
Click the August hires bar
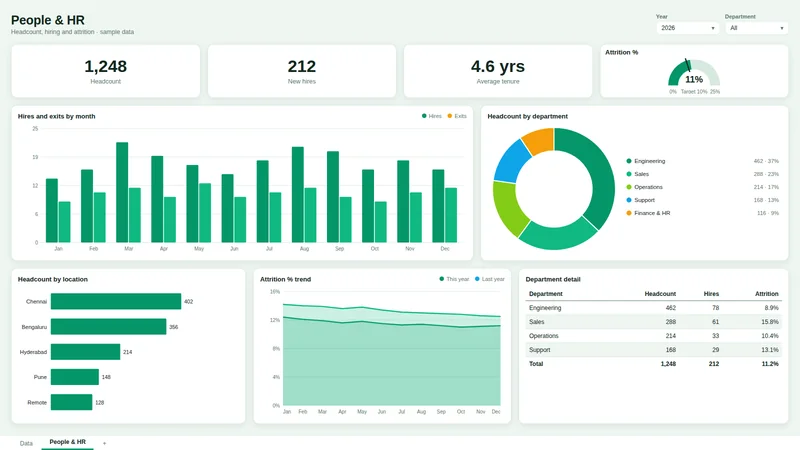coord(297,194)
